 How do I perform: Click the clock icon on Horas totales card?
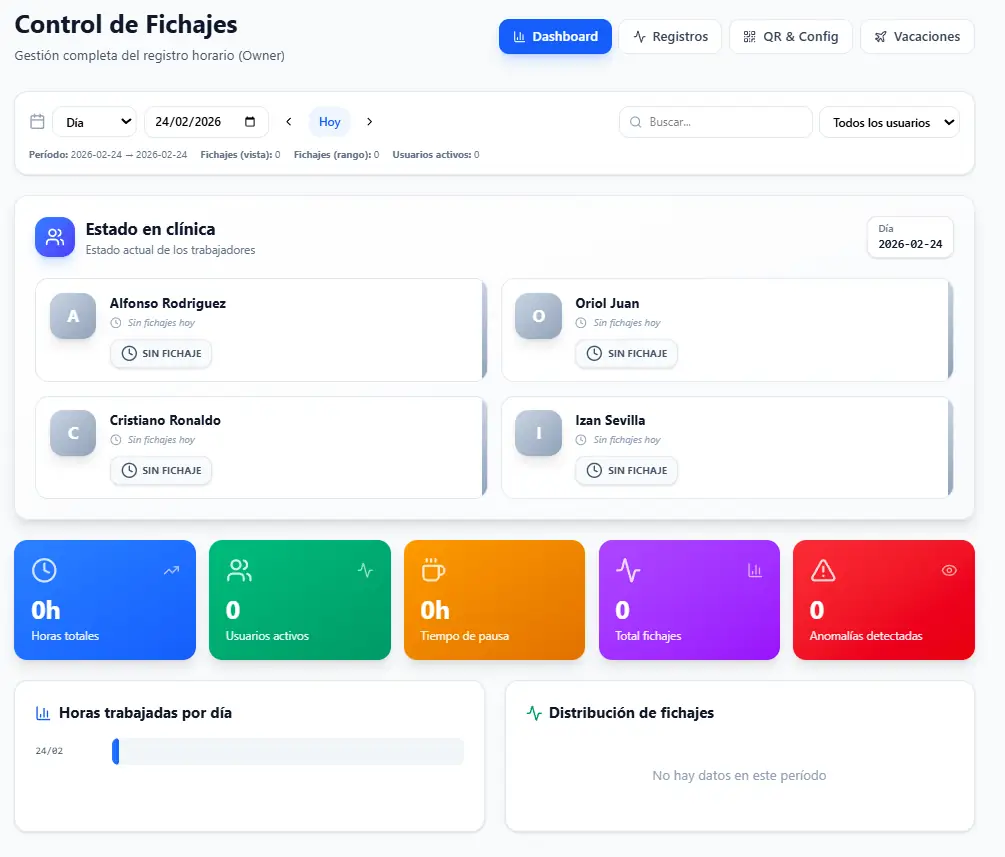point(44,570)
